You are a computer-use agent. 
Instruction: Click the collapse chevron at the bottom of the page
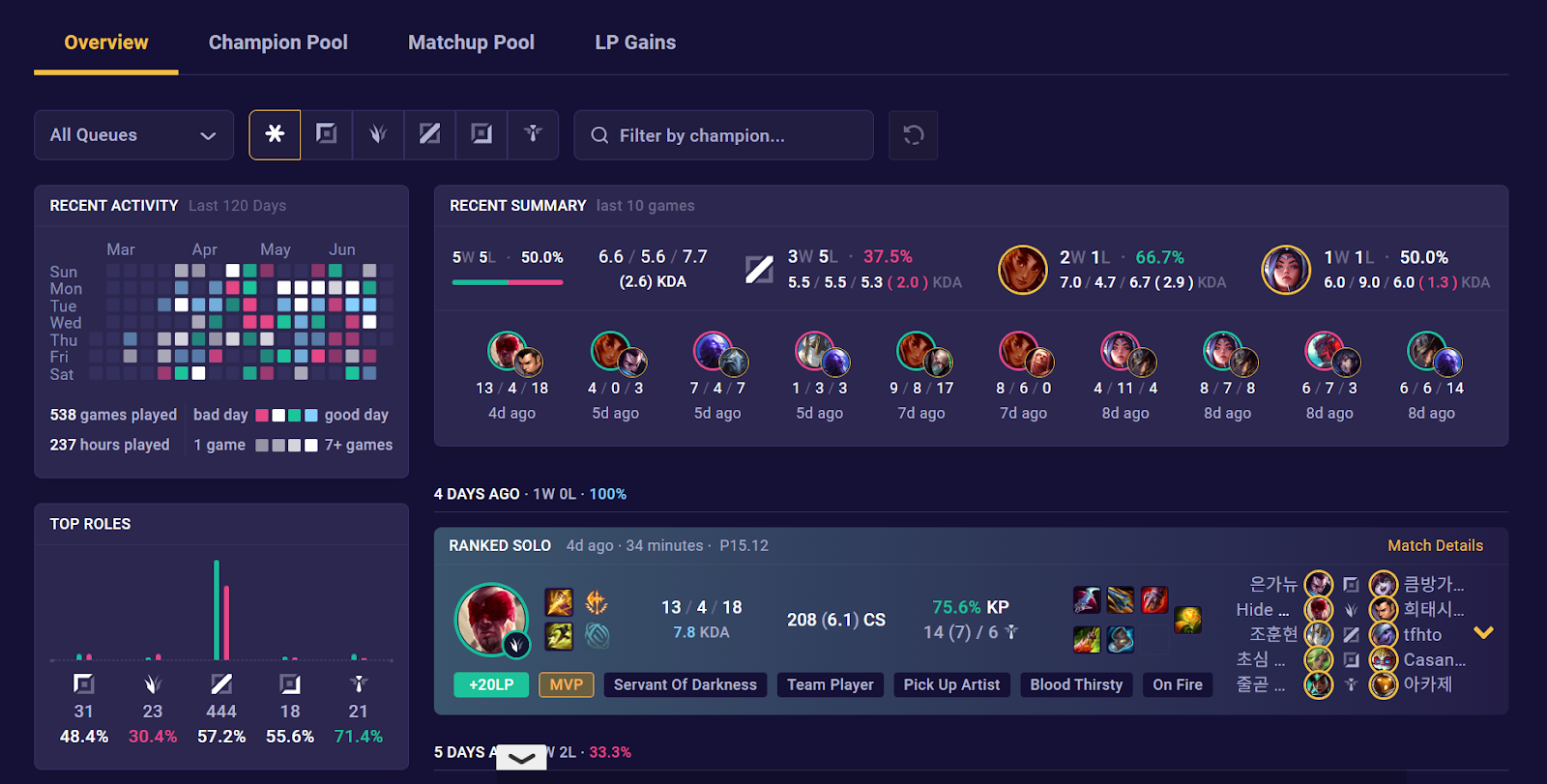click(521, 758)
